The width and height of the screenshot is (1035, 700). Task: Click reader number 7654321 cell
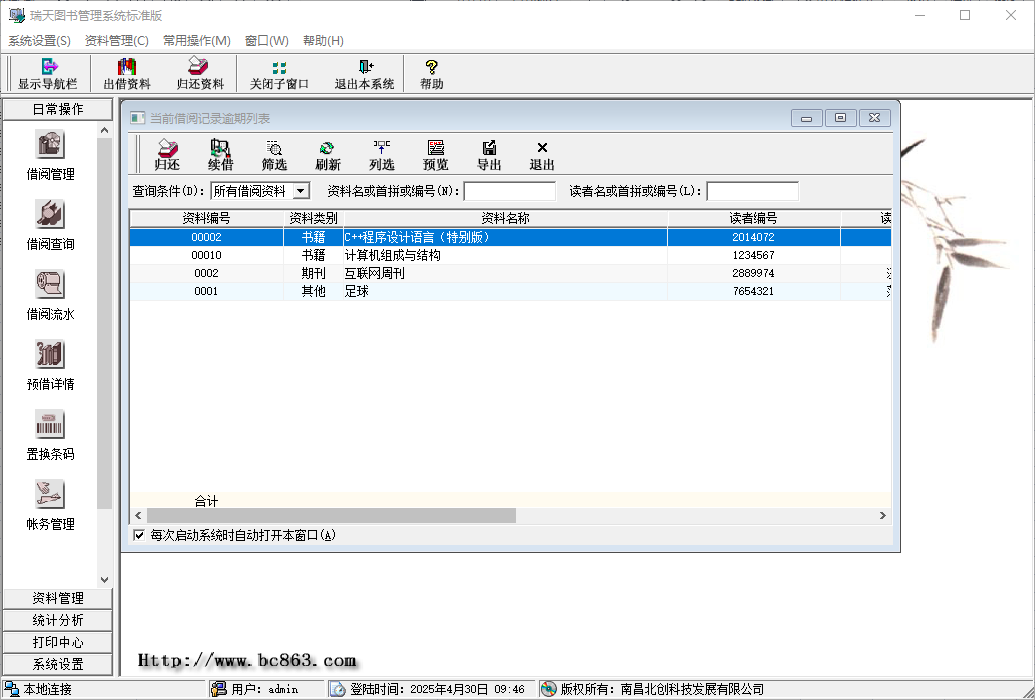click(753, 291)
